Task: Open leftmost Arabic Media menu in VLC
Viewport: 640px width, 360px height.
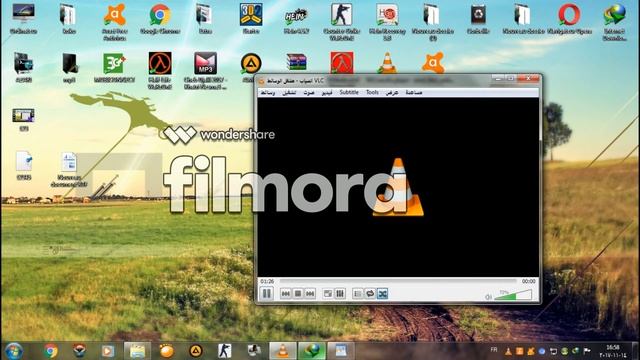Action: (268, 93)
